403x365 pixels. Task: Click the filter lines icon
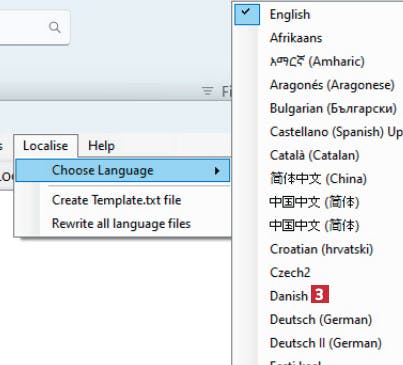pos(208,91)
